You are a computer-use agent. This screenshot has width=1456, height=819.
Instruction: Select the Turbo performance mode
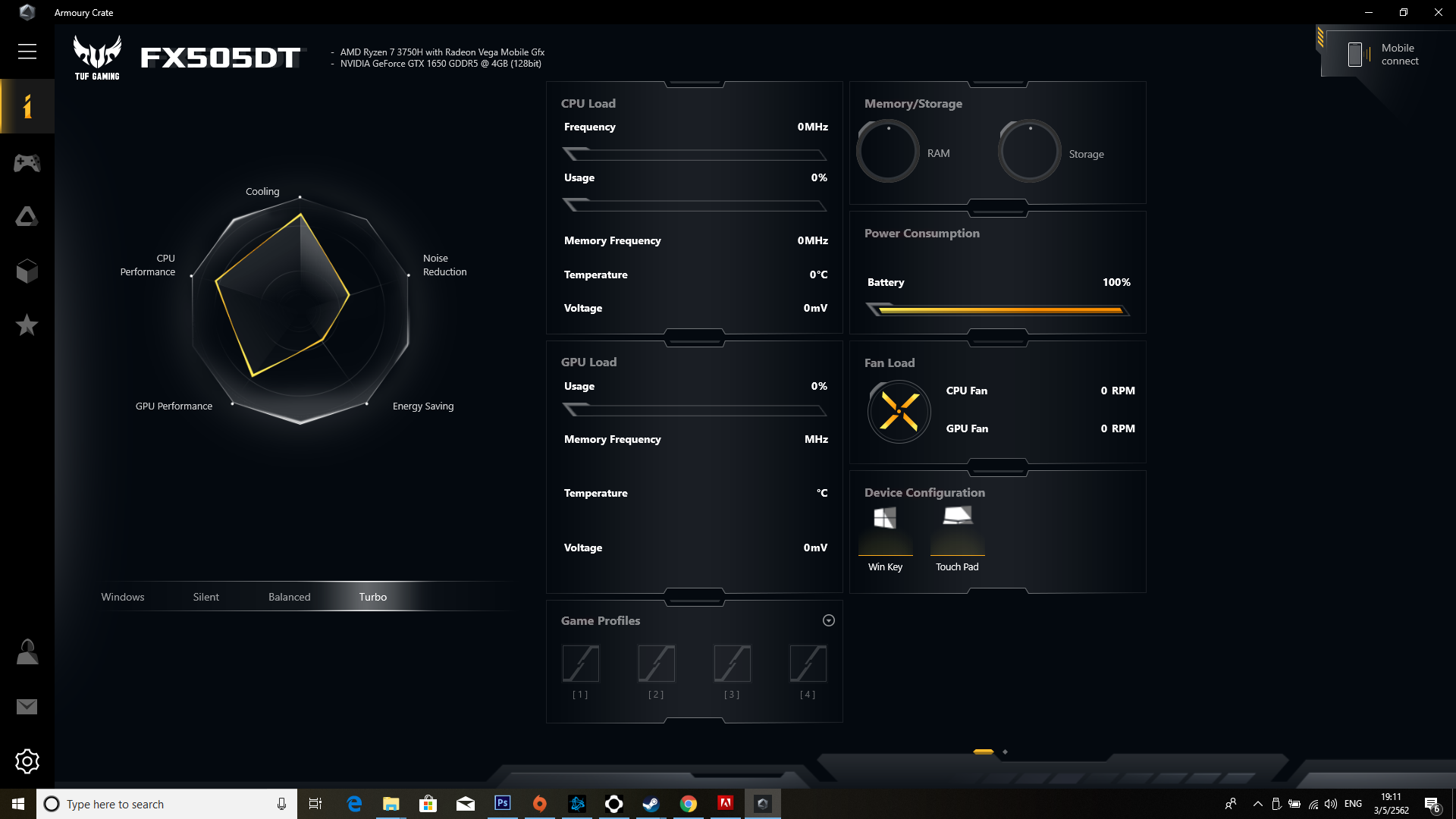click(373, 597)
